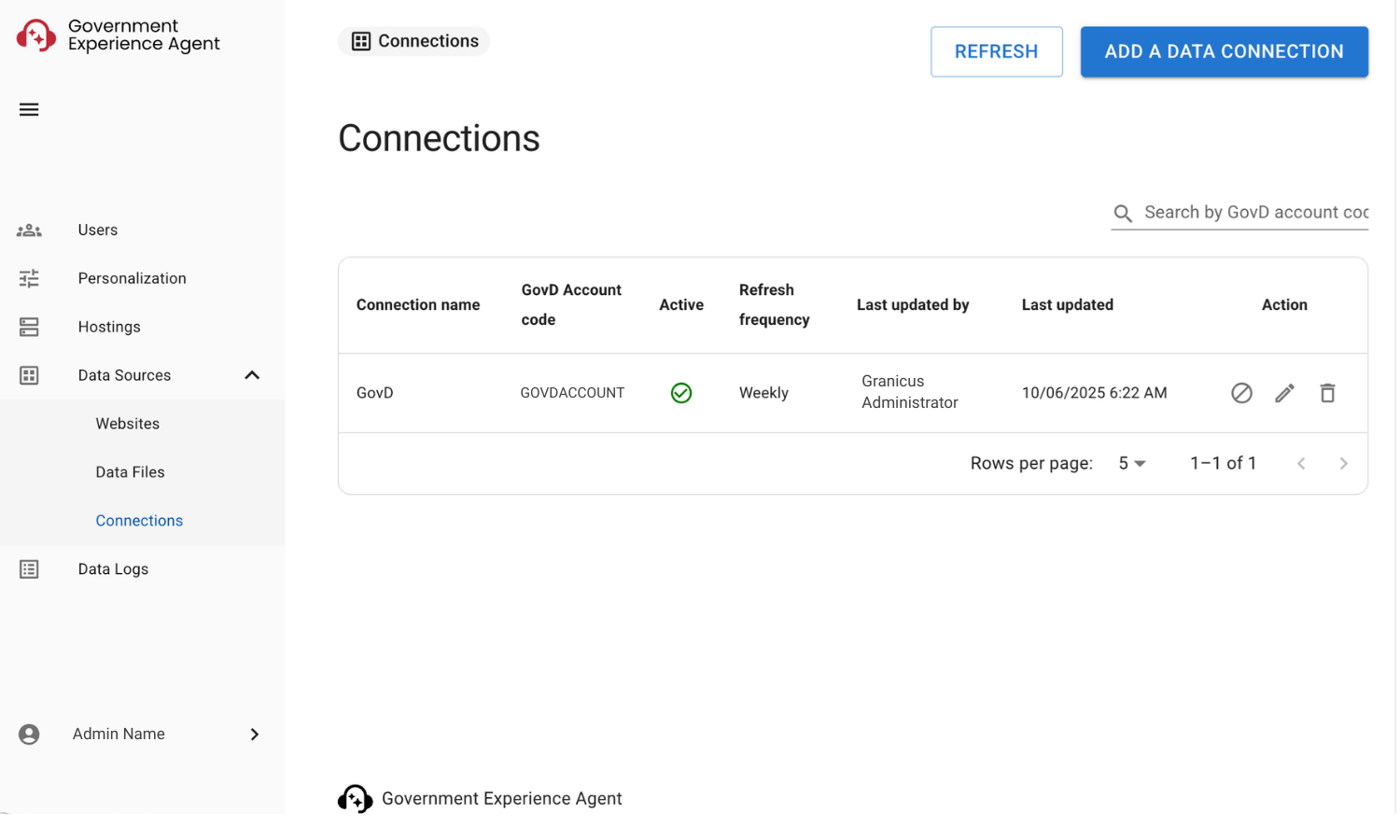Go to next table page arrow
Viewport: 1400px width, 840px height.
1343,464
